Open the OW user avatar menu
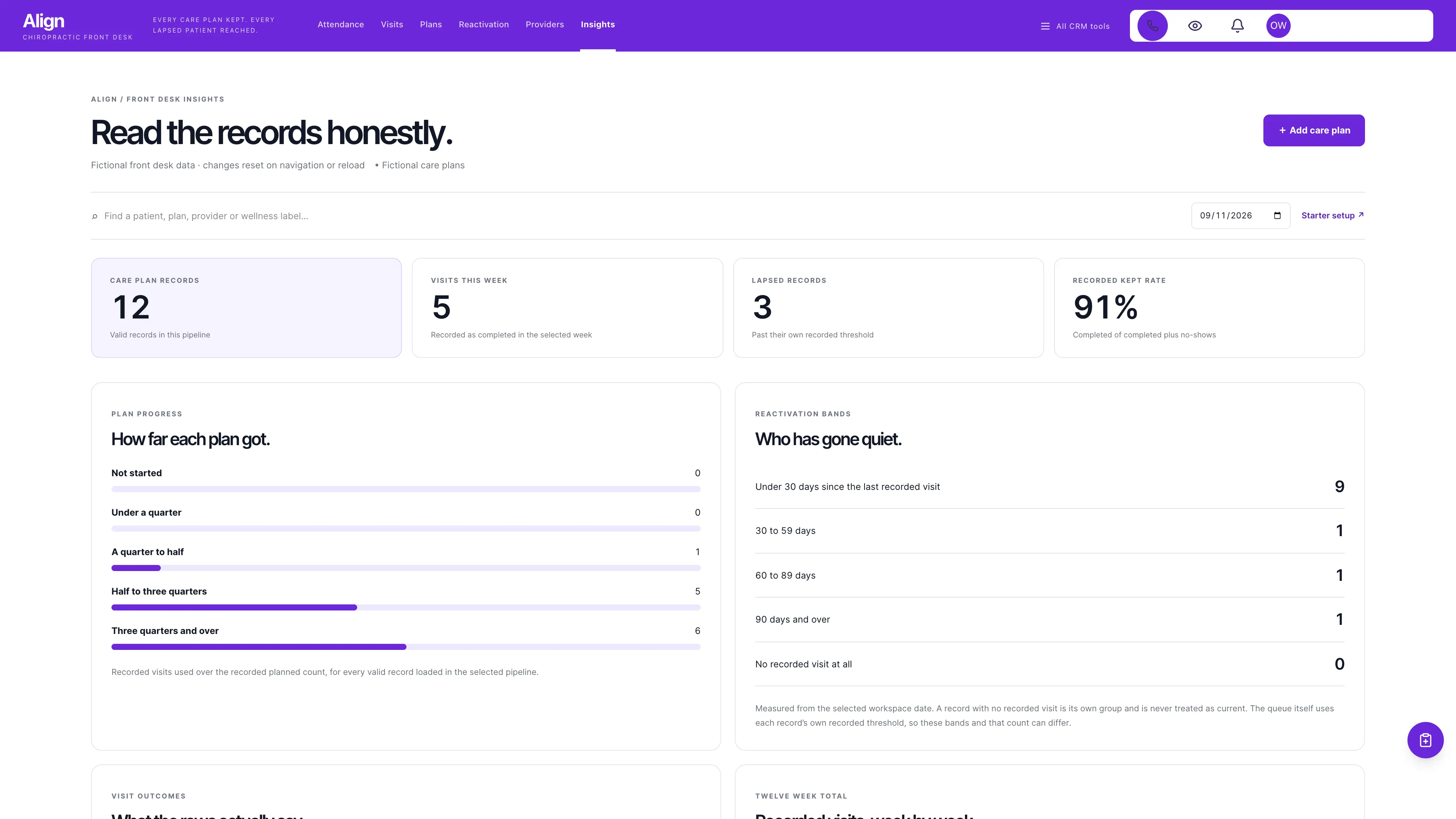This screenshot has width=1456, height=819. tap(1278, 25)
